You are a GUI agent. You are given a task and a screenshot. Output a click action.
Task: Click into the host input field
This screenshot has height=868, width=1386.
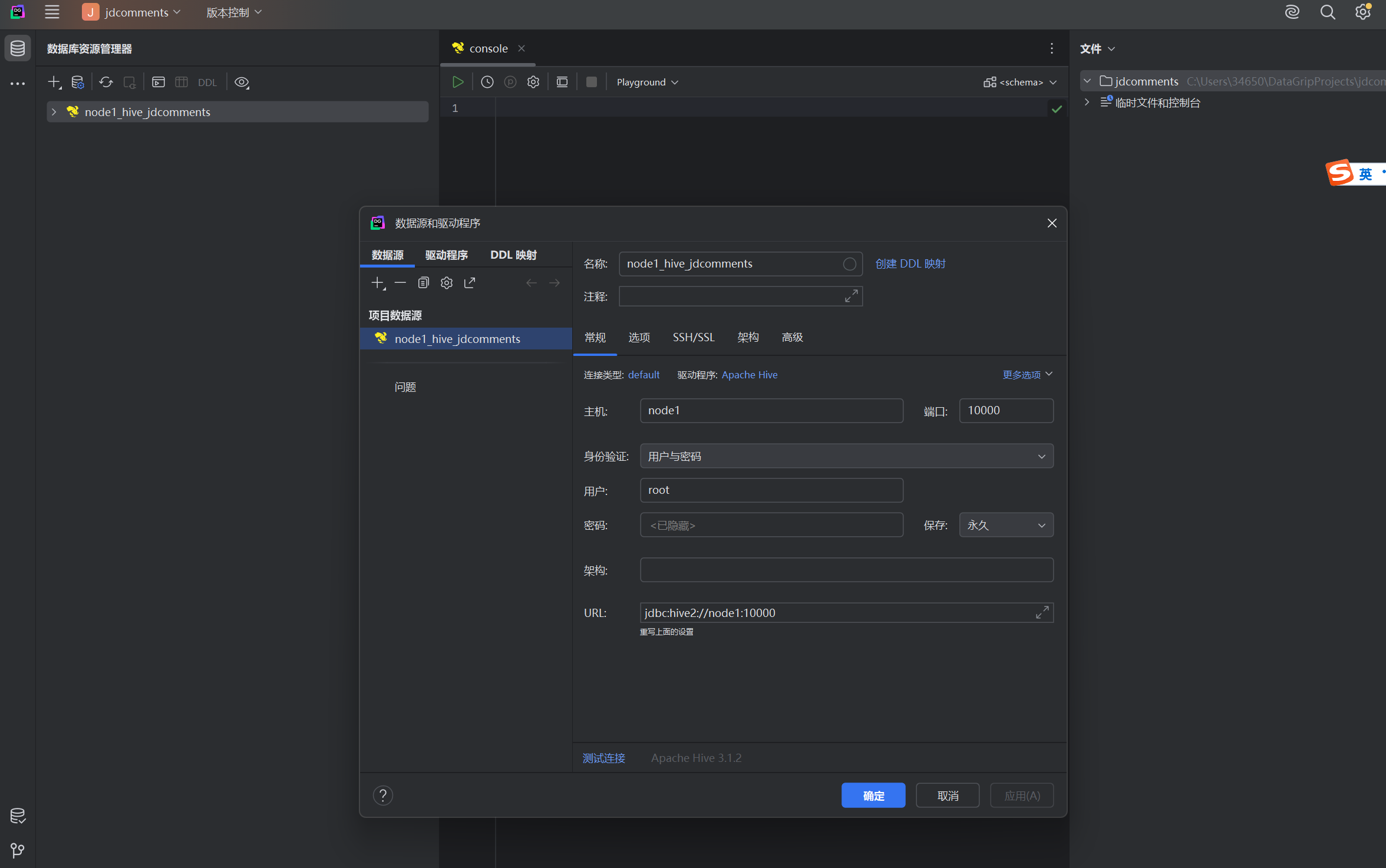(771, 411)
